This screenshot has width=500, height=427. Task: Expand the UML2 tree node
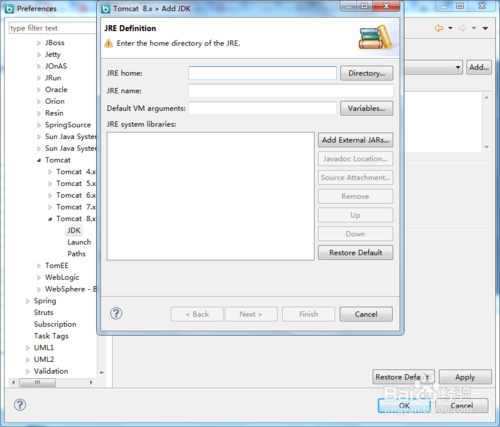tap(28, 360)
